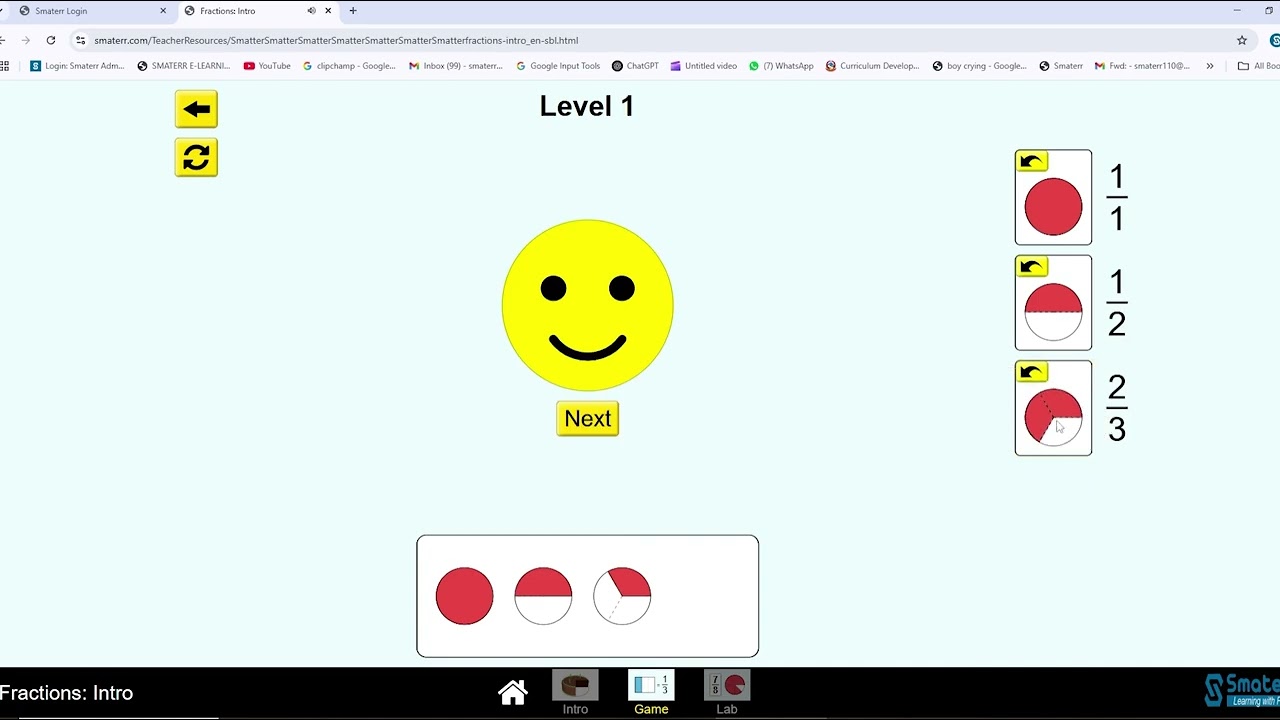Click the half circle answer card

[1053, 303]
